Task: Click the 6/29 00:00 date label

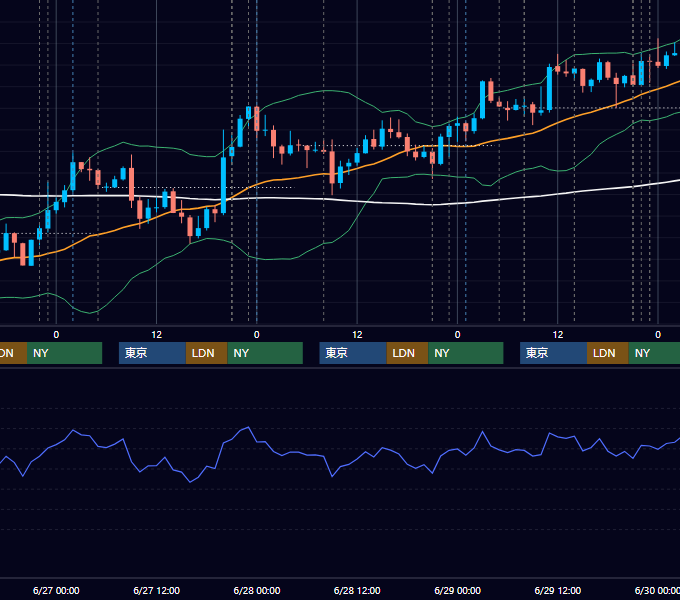Action: coord(458,590)
